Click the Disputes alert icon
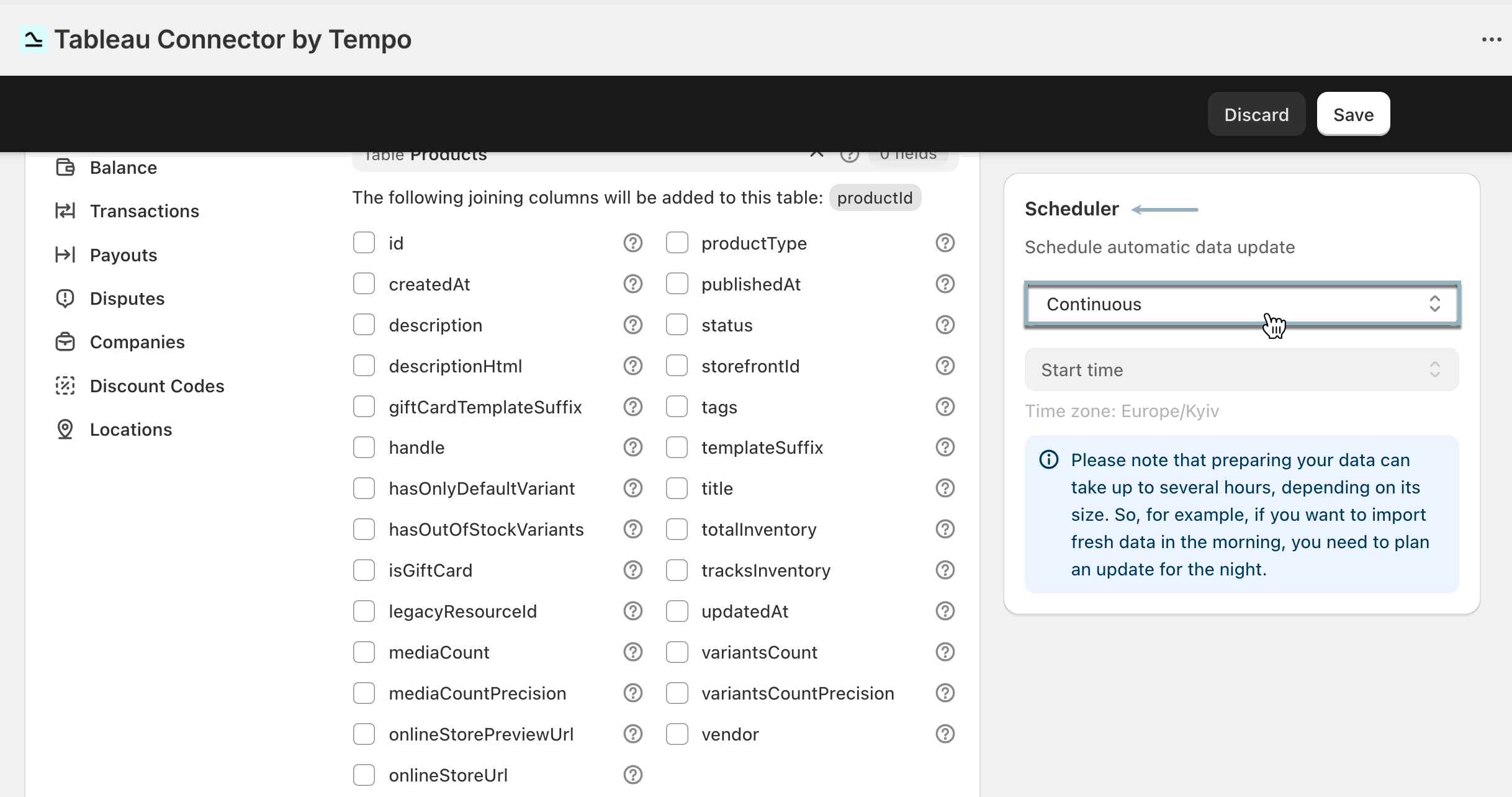The height and width of the screenshot is (797, 1512). (66, 298)
